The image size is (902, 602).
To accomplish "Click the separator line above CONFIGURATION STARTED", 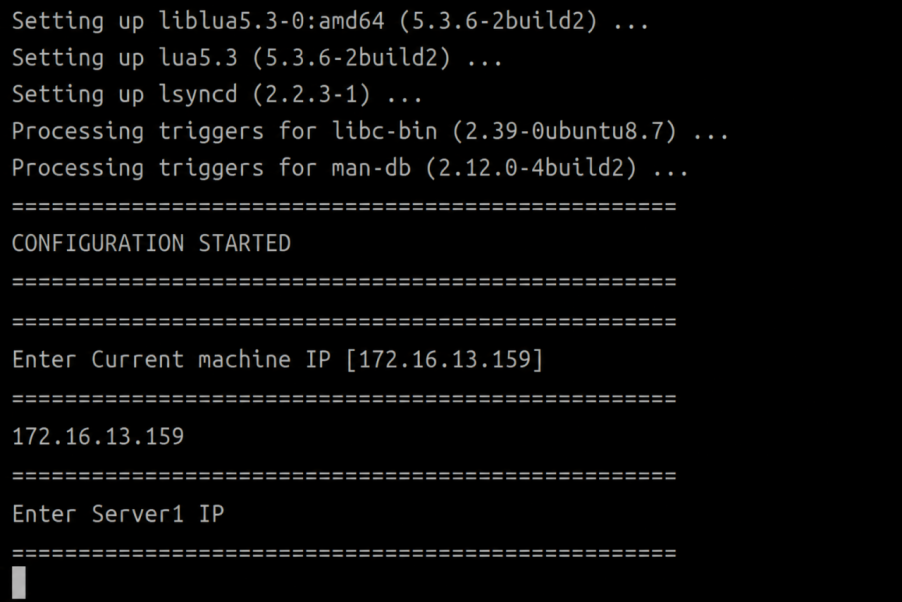I will coord(344,206).
